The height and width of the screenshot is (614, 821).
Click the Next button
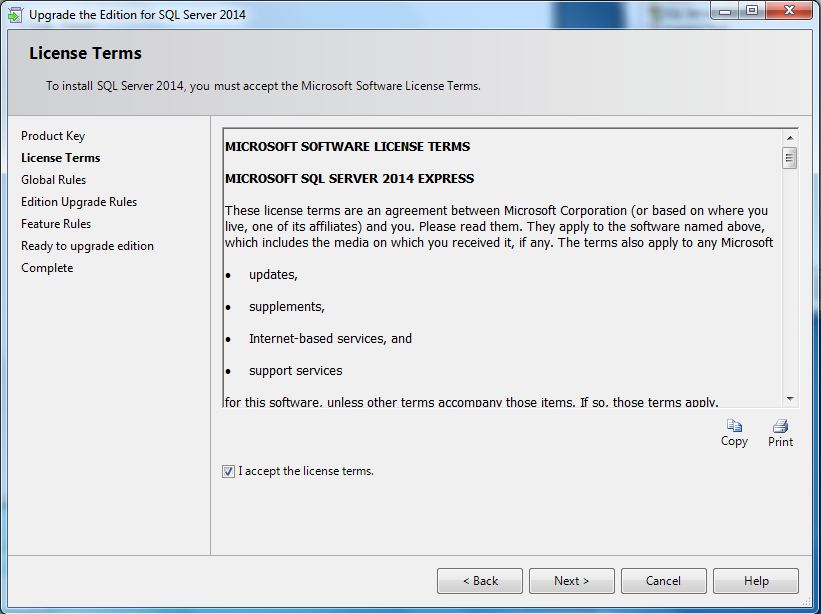pyautogui.click(x=572, y=581)
